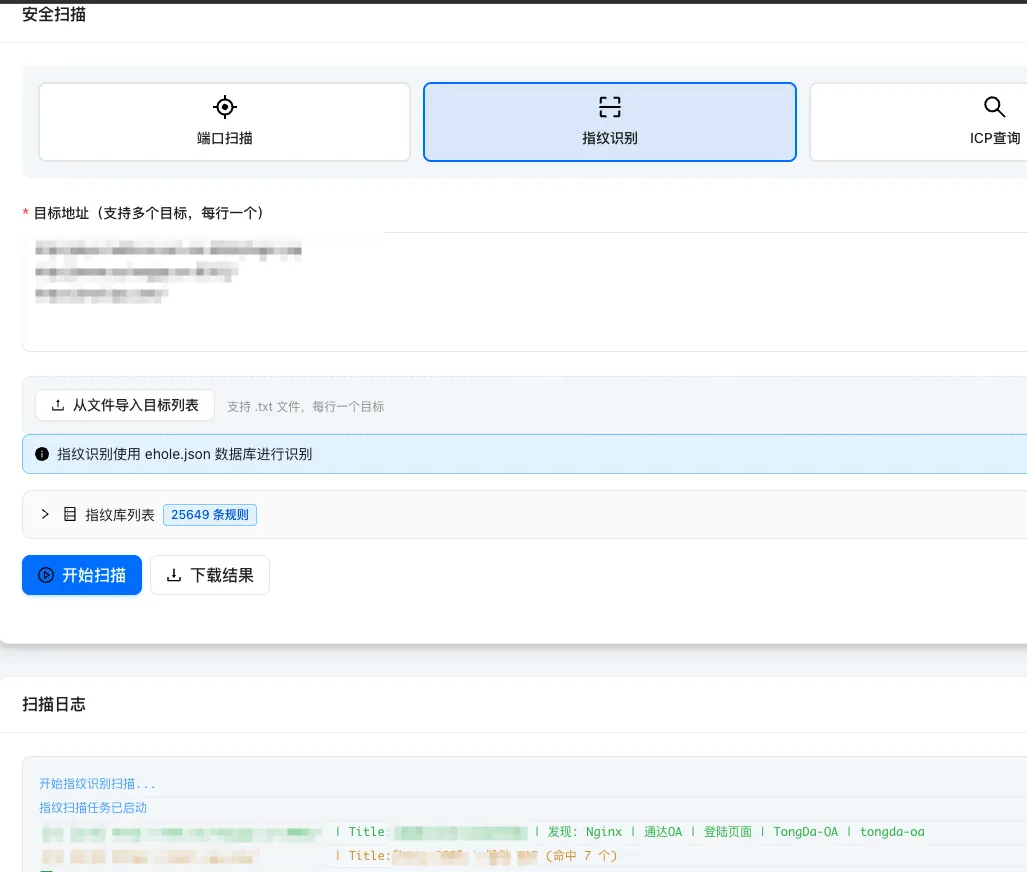1027x872 pixels.
Task: Click the 登陆页面 result text
Action: 728,832
